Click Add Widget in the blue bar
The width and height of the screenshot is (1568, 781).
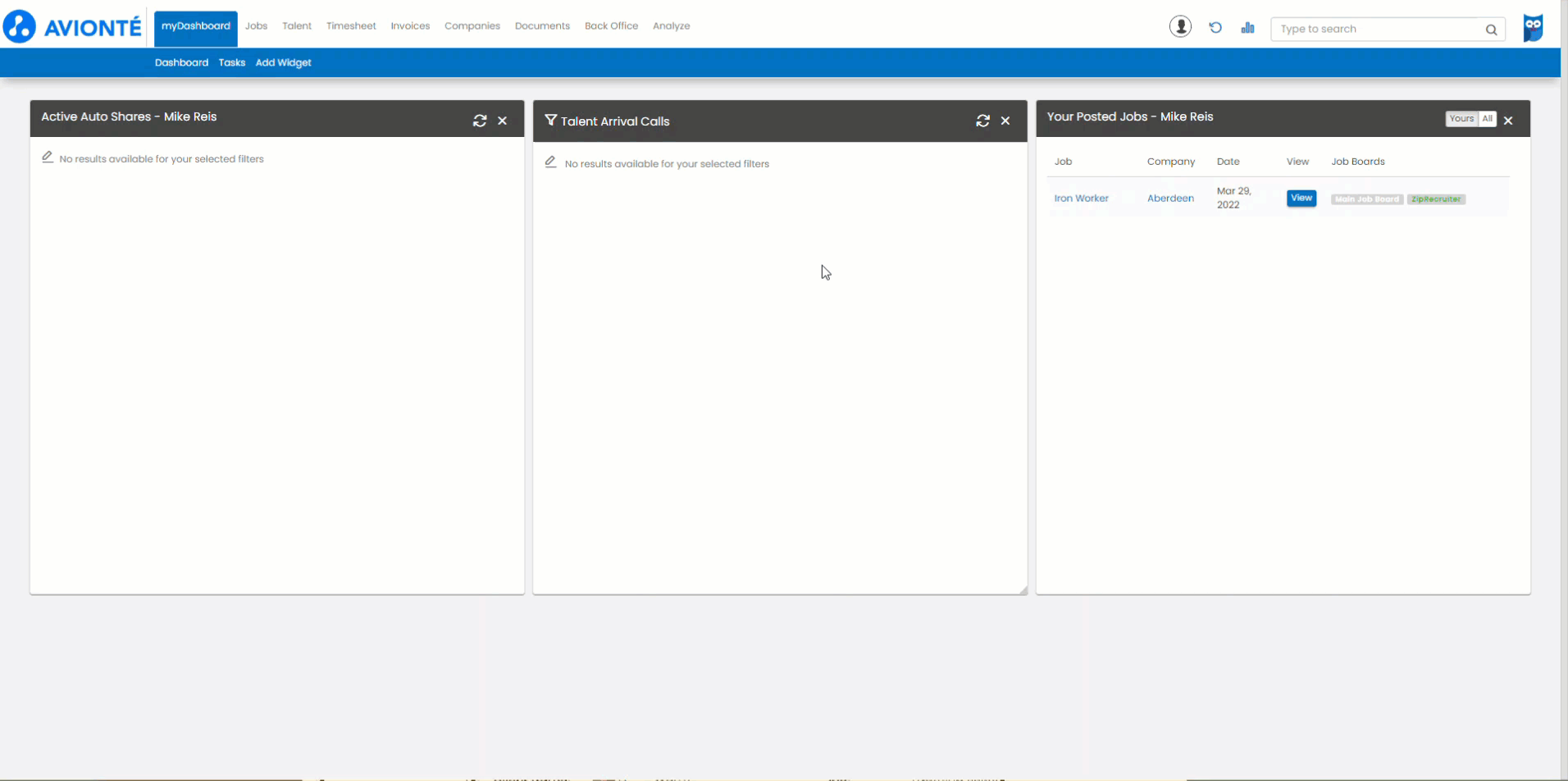(283, 62)
